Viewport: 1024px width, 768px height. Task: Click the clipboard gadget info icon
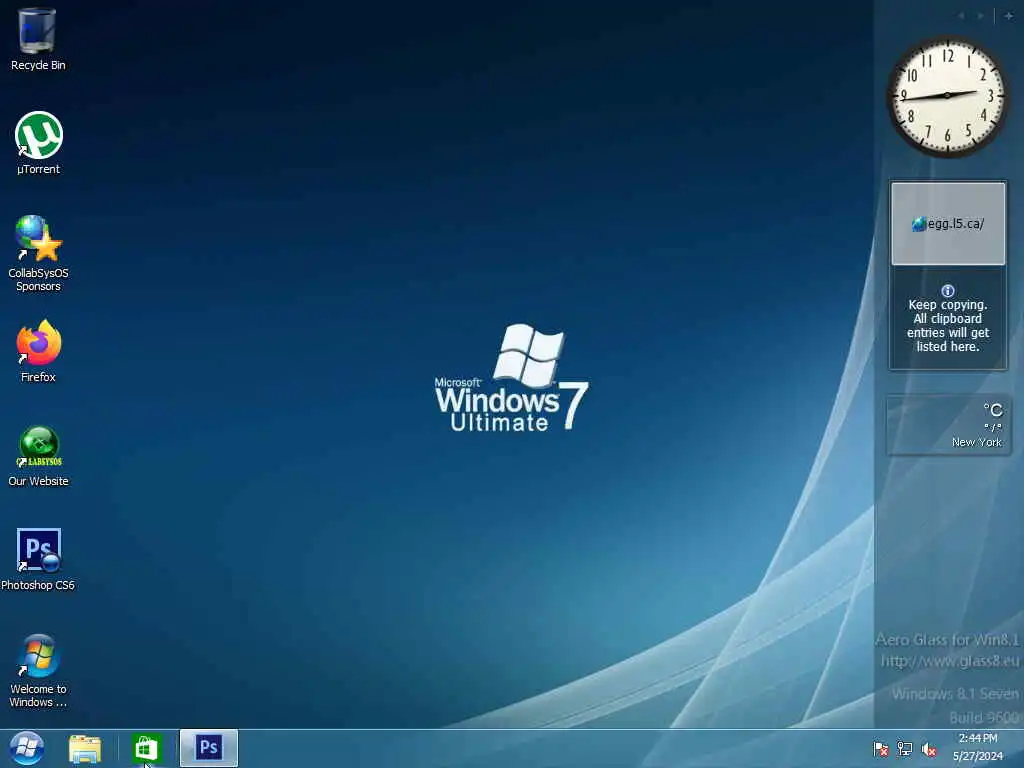948,291
